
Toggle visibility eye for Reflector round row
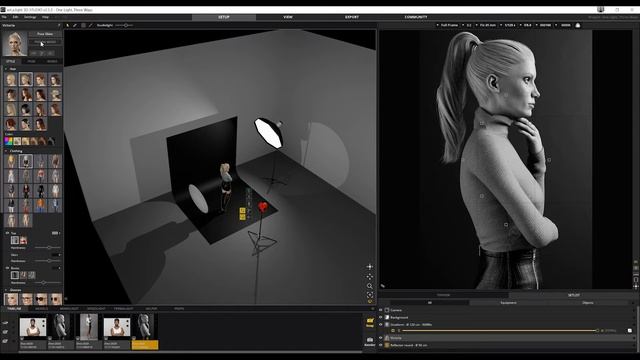pyautogui.click(x=381, y=345)
